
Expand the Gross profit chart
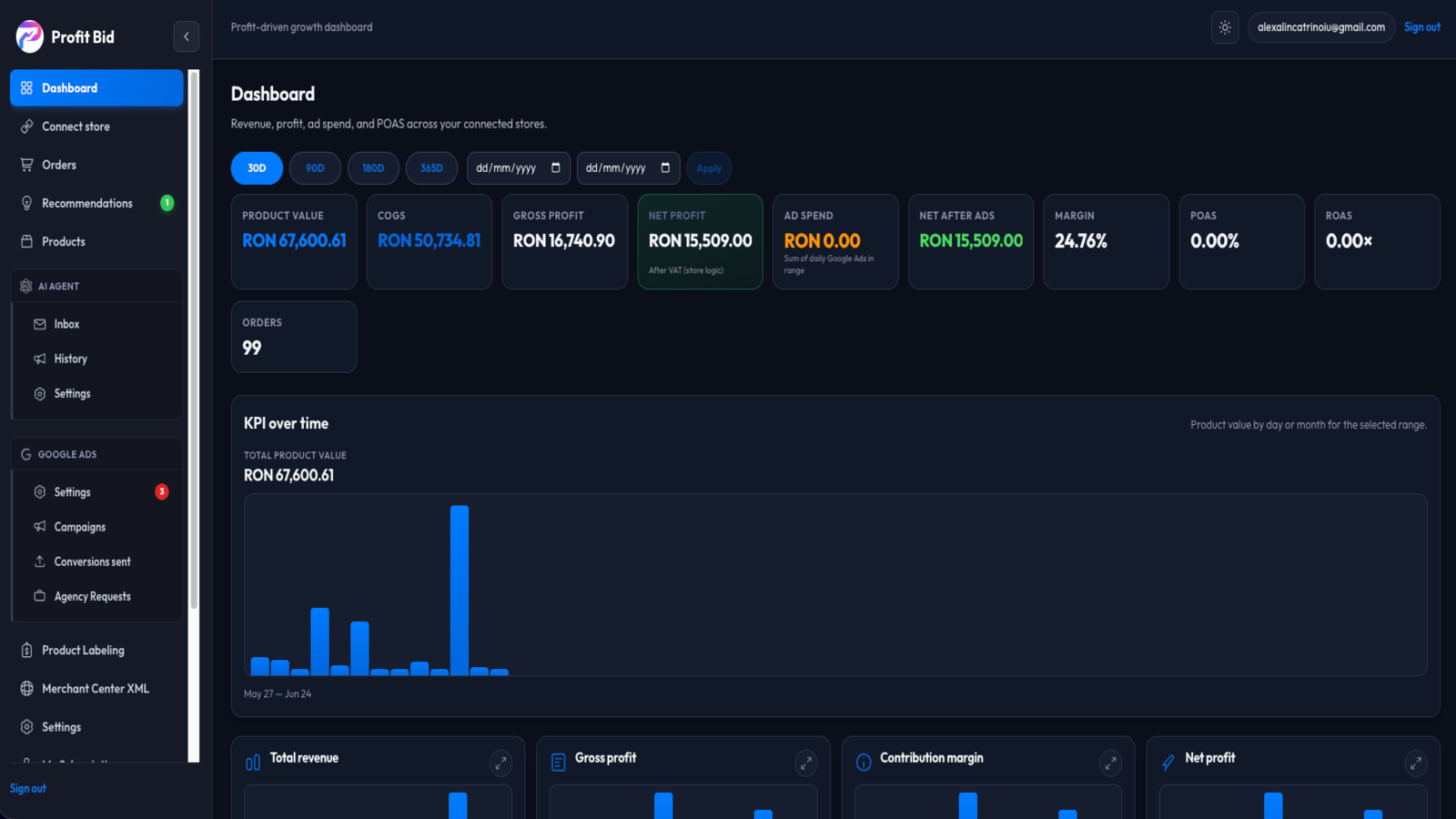(805, 763)
